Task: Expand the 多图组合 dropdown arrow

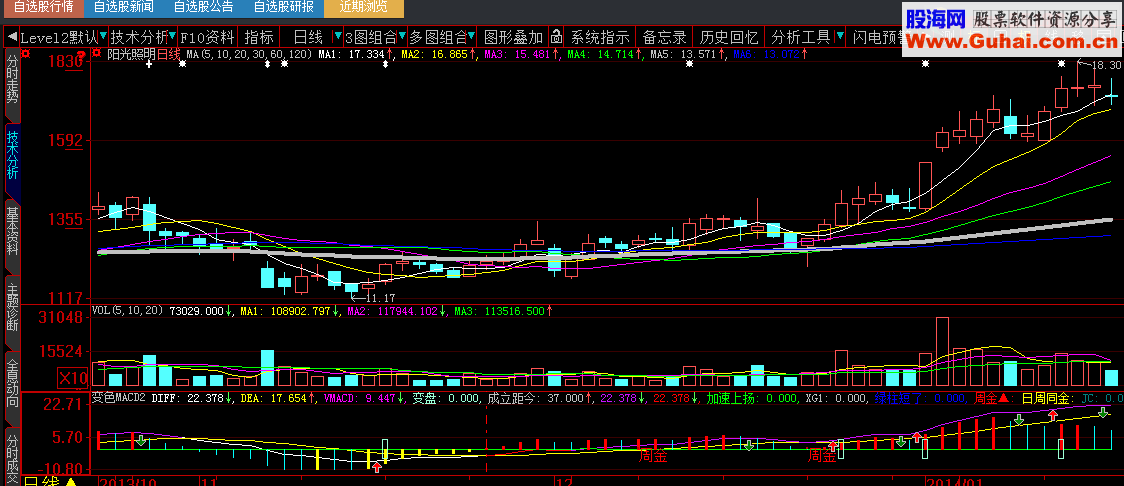Action: (472, 36)
